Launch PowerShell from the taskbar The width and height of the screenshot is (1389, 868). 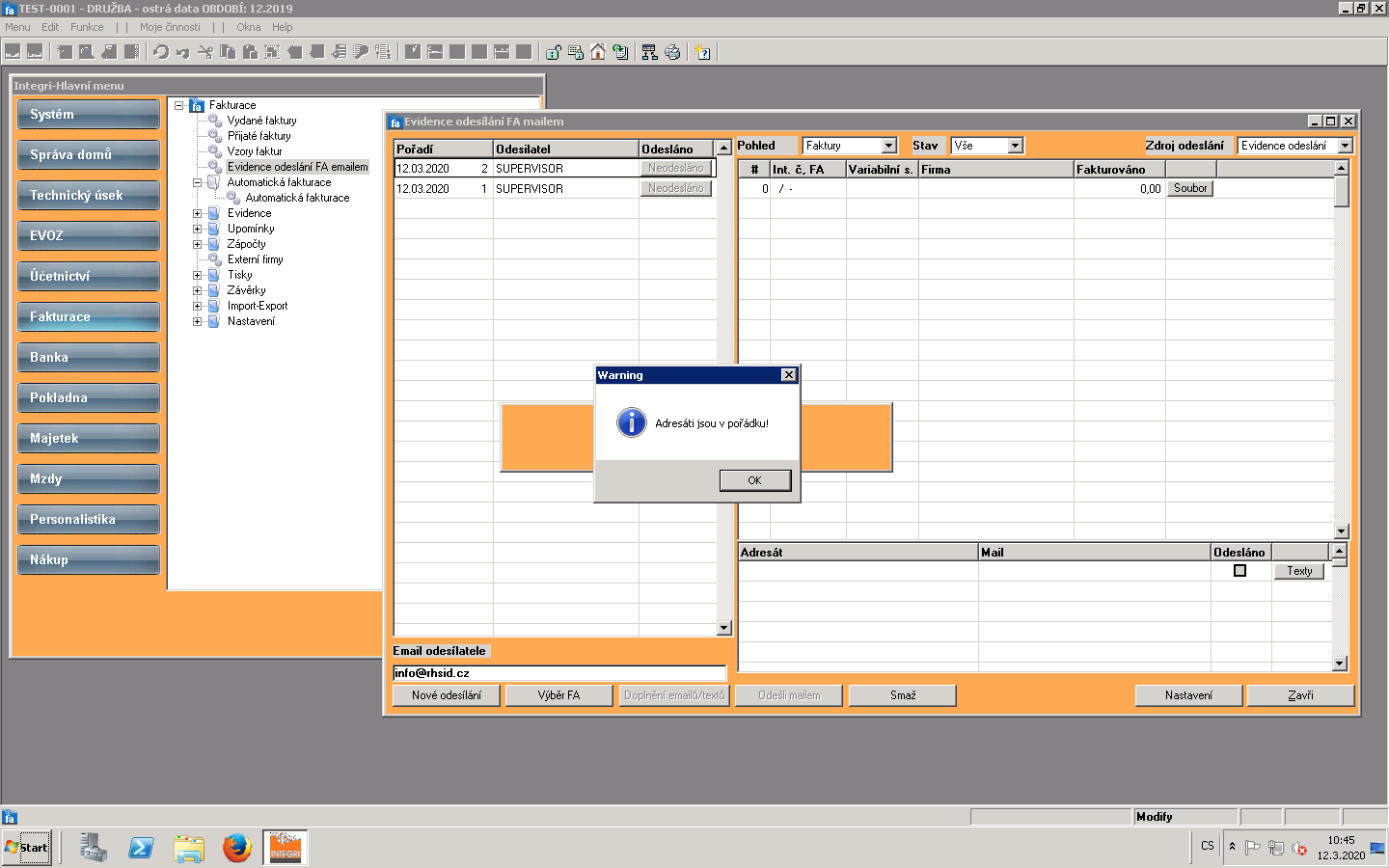141,848
